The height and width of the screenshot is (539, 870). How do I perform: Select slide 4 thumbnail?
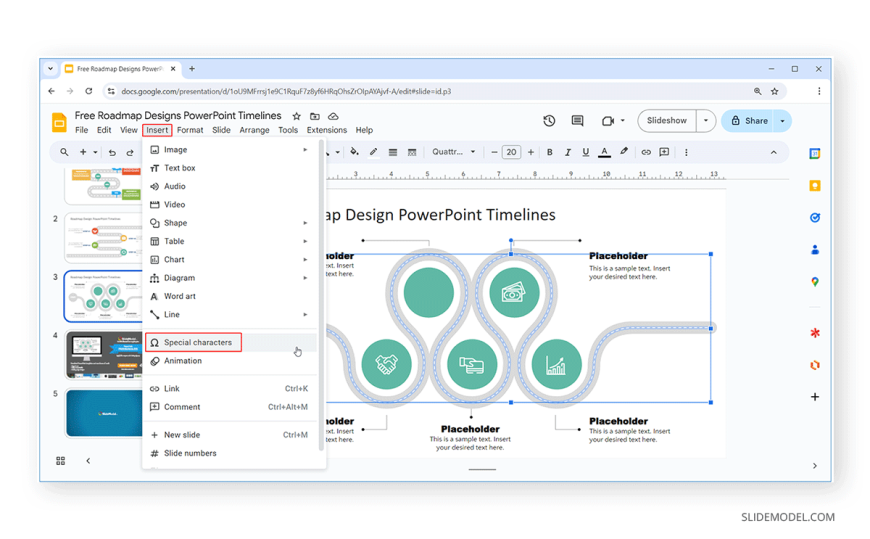click(104, 355)
